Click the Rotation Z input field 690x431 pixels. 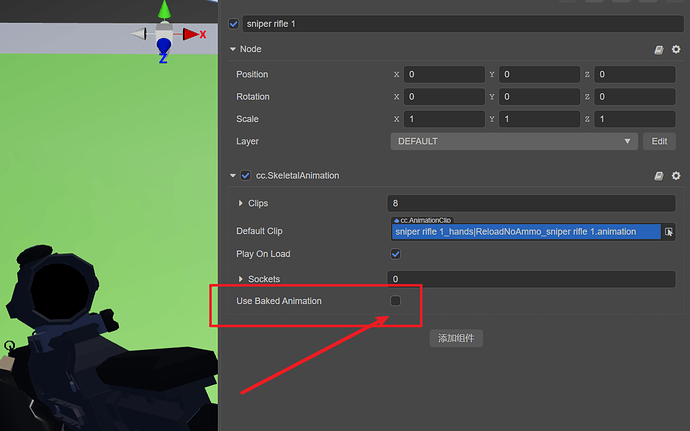pos(635,97)
